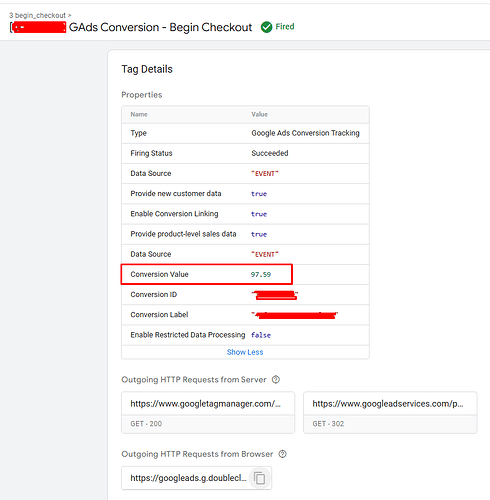Click the Provide product-level sales data true value
The image size is (490, 500).
[x=259, y=234]
